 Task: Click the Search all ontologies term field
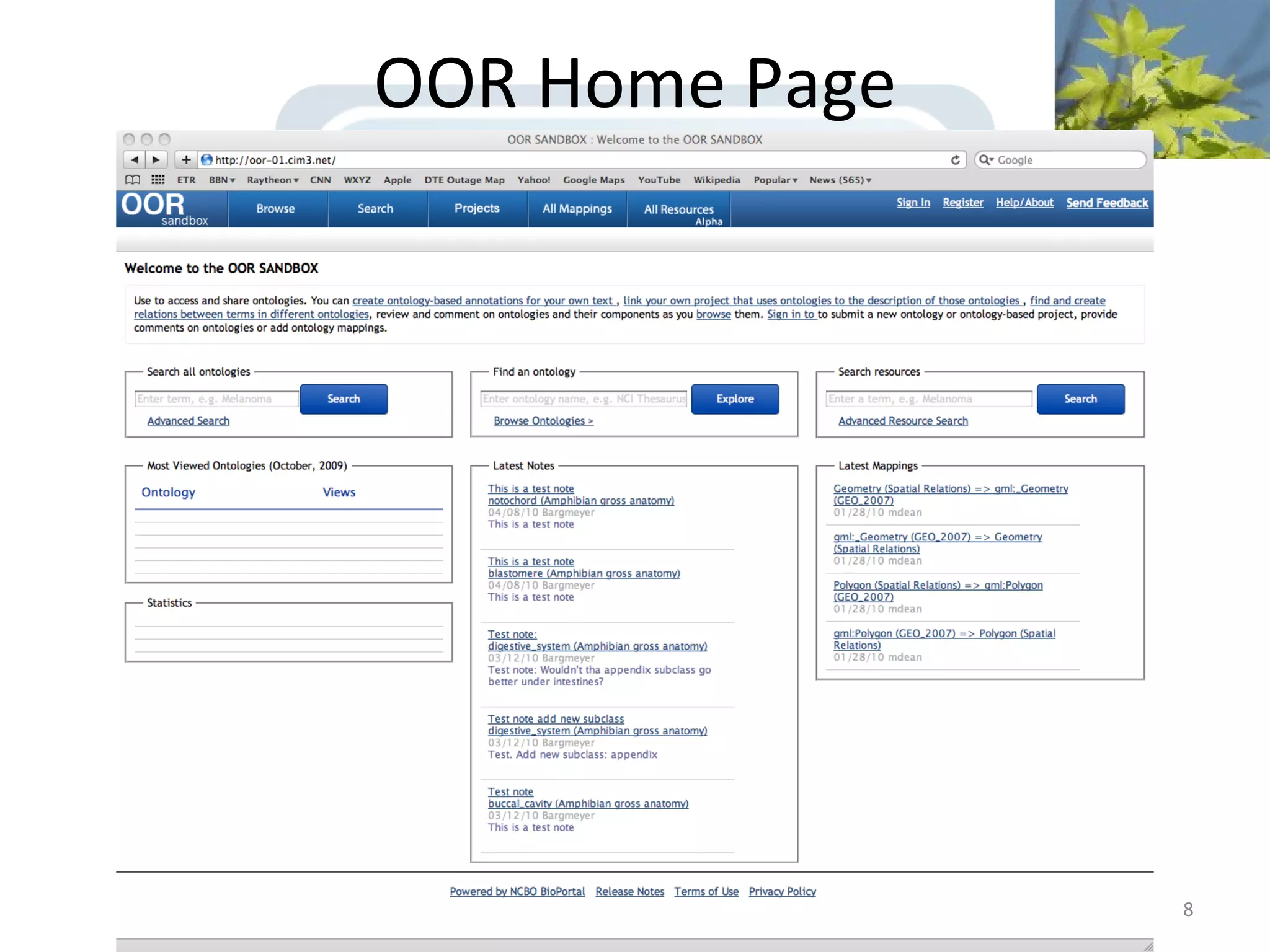pos(217,399)
